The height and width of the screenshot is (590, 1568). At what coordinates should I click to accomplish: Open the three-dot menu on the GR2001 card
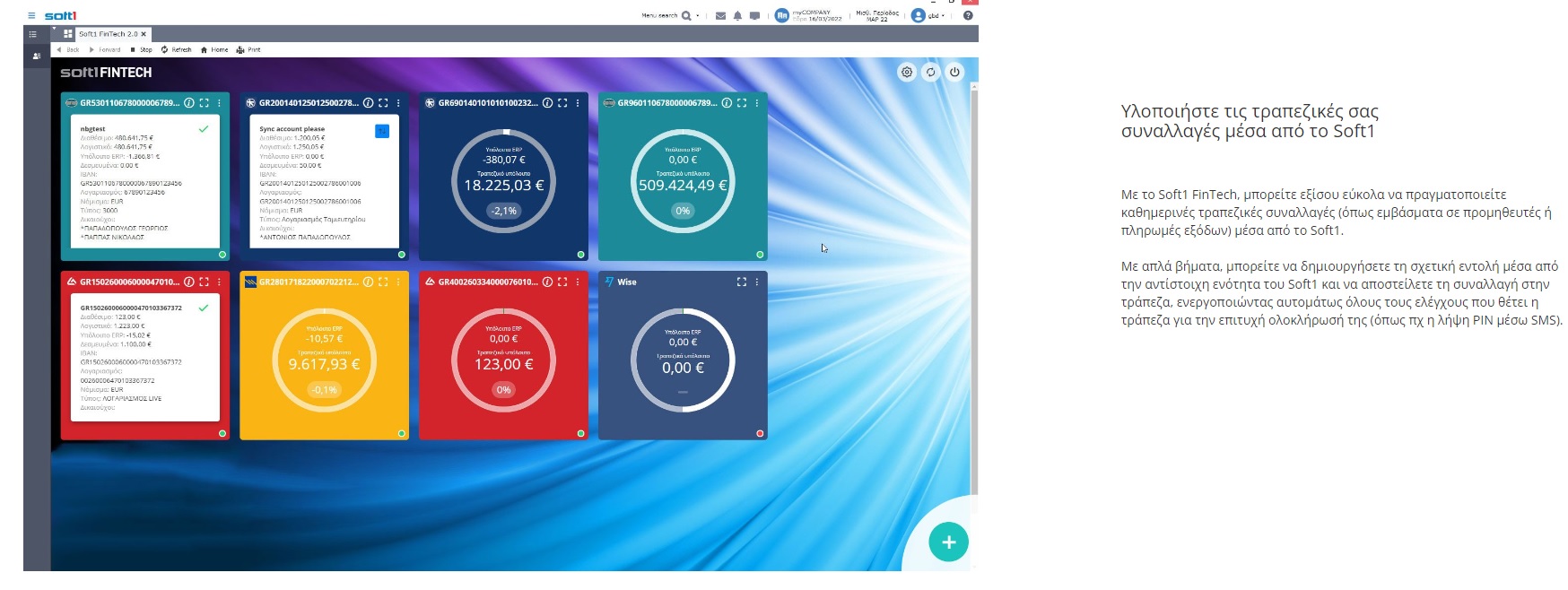pos(398,103)
